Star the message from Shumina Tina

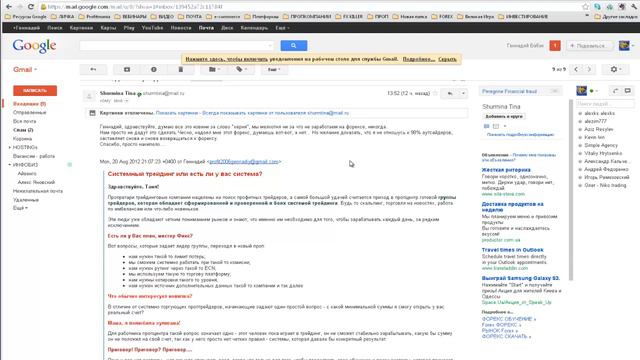435,93
